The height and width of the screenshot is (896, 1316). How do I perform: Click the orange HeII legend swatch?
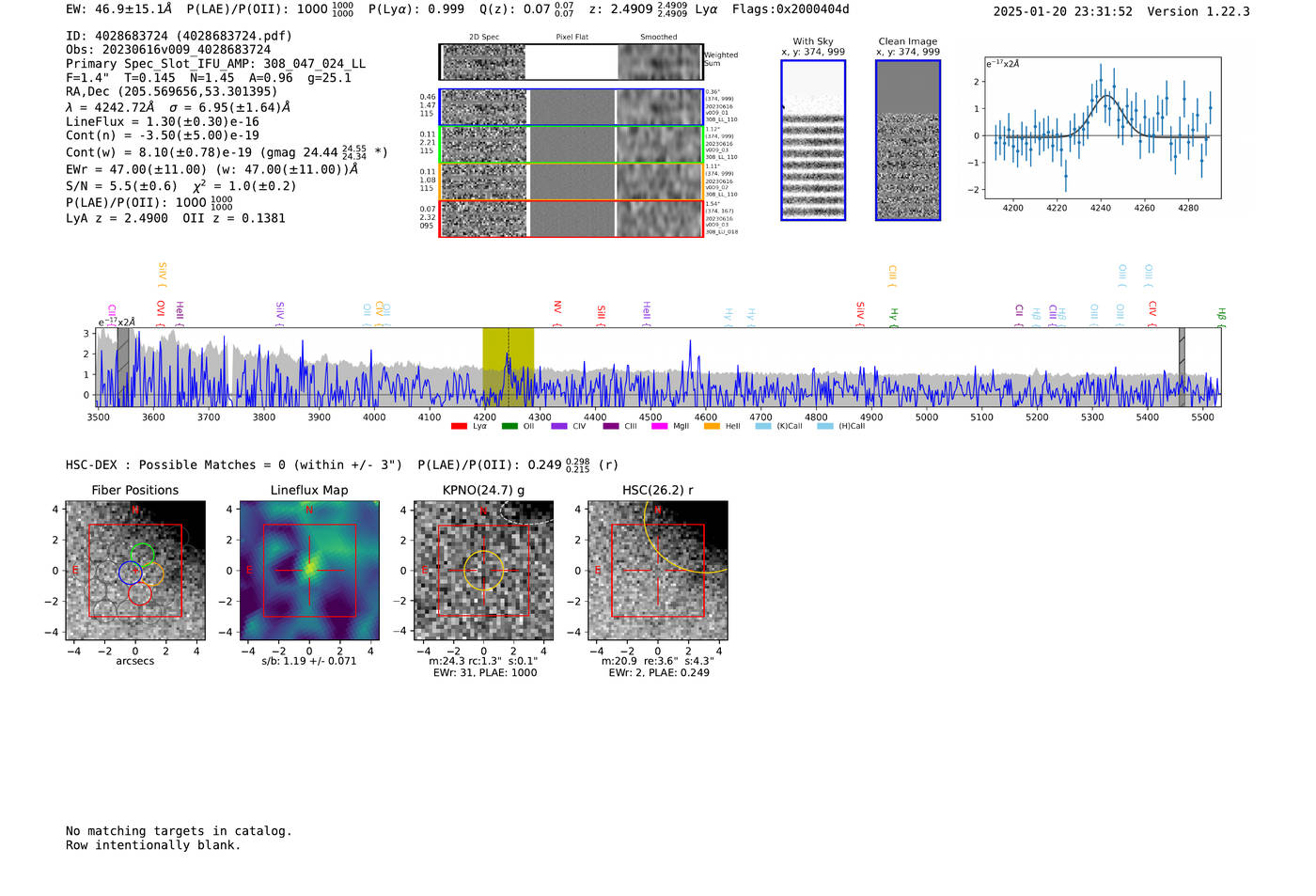click(x=712, y=427)
